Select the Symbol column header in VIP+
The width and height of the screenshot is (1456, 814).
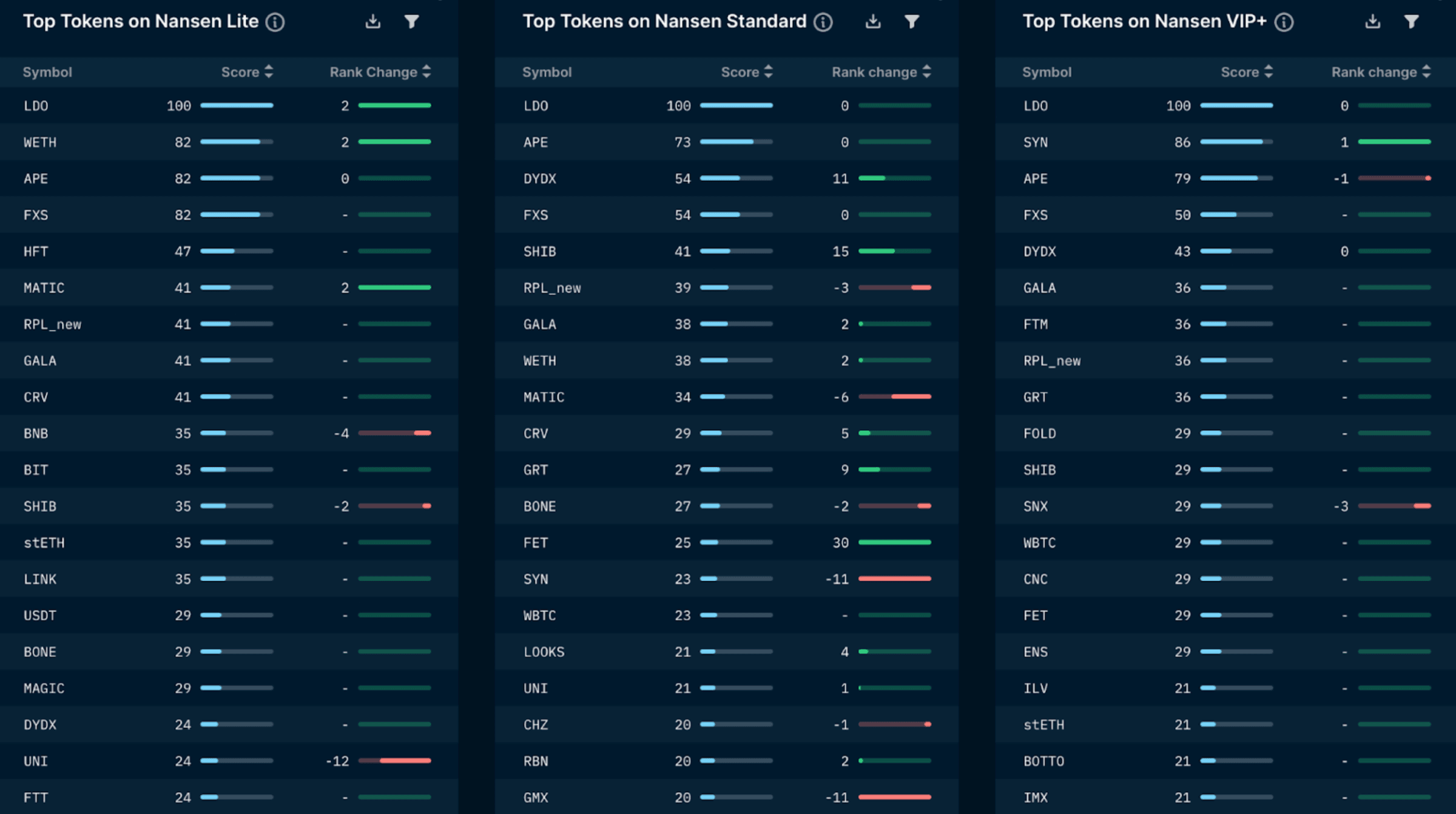click(x=1047, y=72)
